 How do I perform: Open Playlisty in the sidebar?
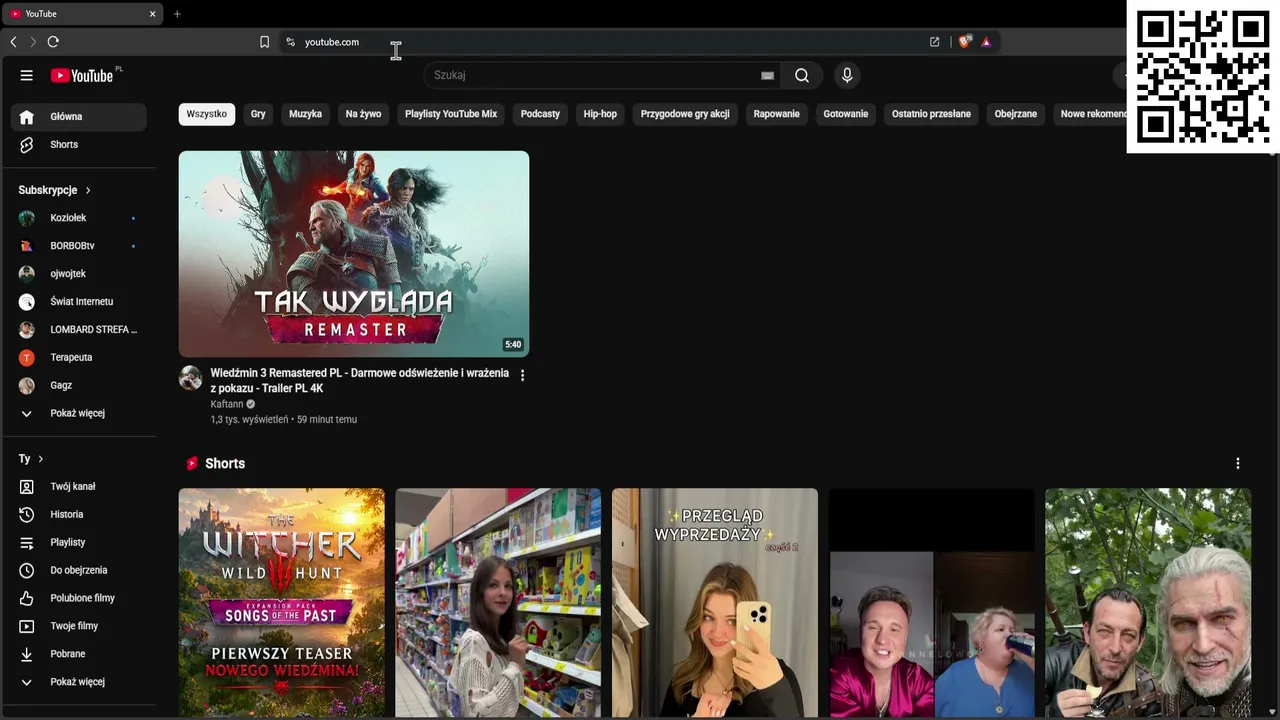point(79,543)
